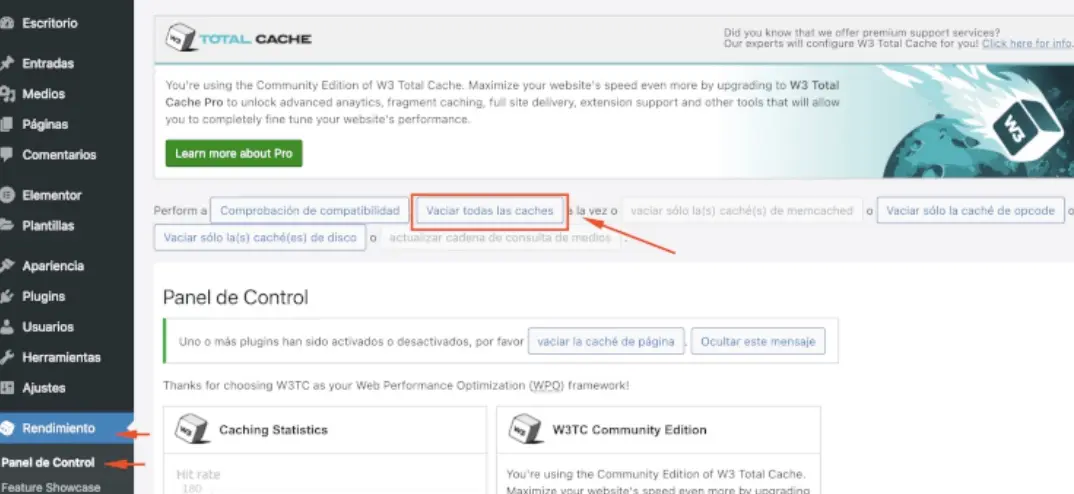Click the Plugins plug icon
Screen dimensions: 1074x494
[x=6, y=297]
